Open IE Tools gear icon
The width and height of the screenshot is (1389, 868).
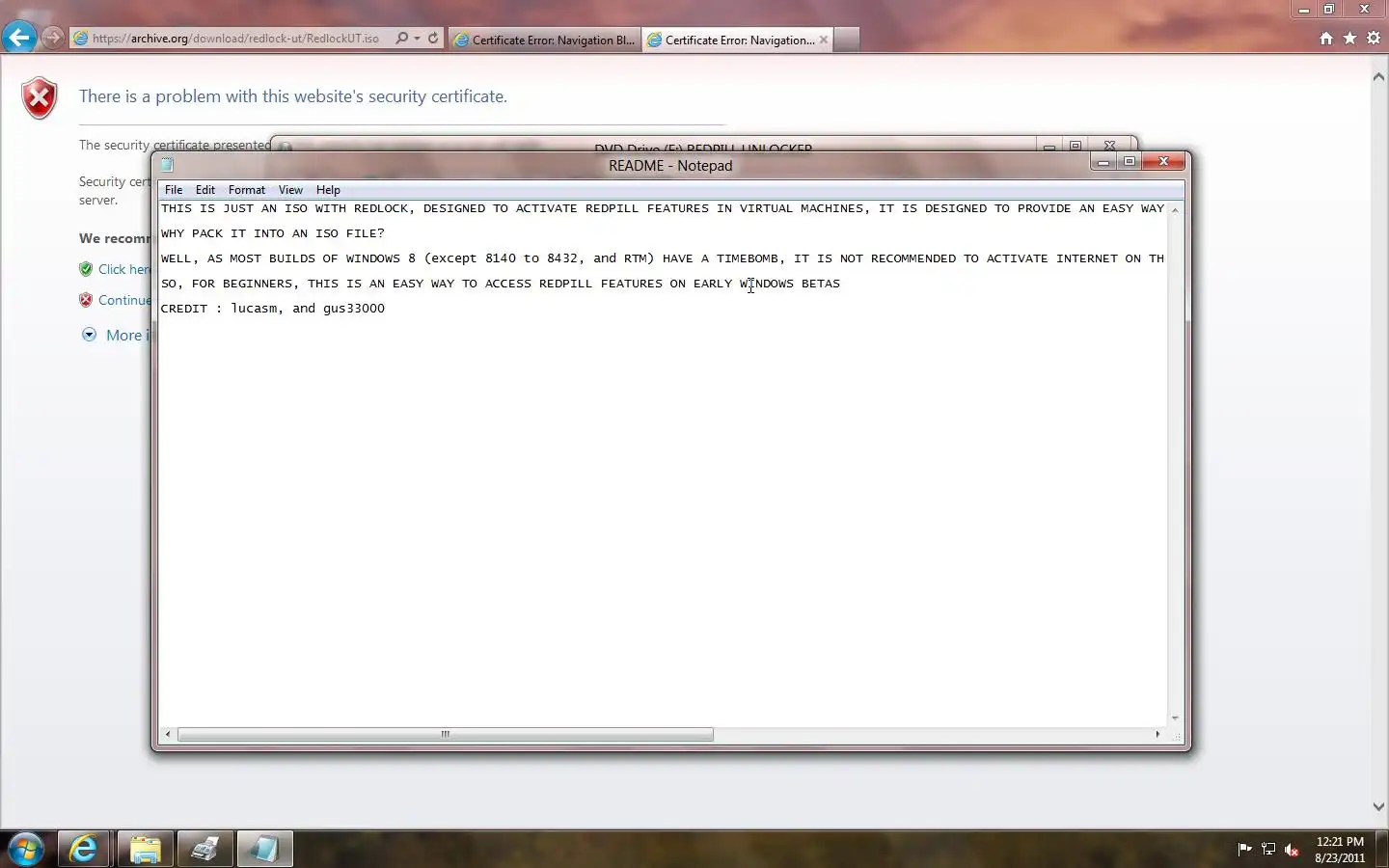1374,39
